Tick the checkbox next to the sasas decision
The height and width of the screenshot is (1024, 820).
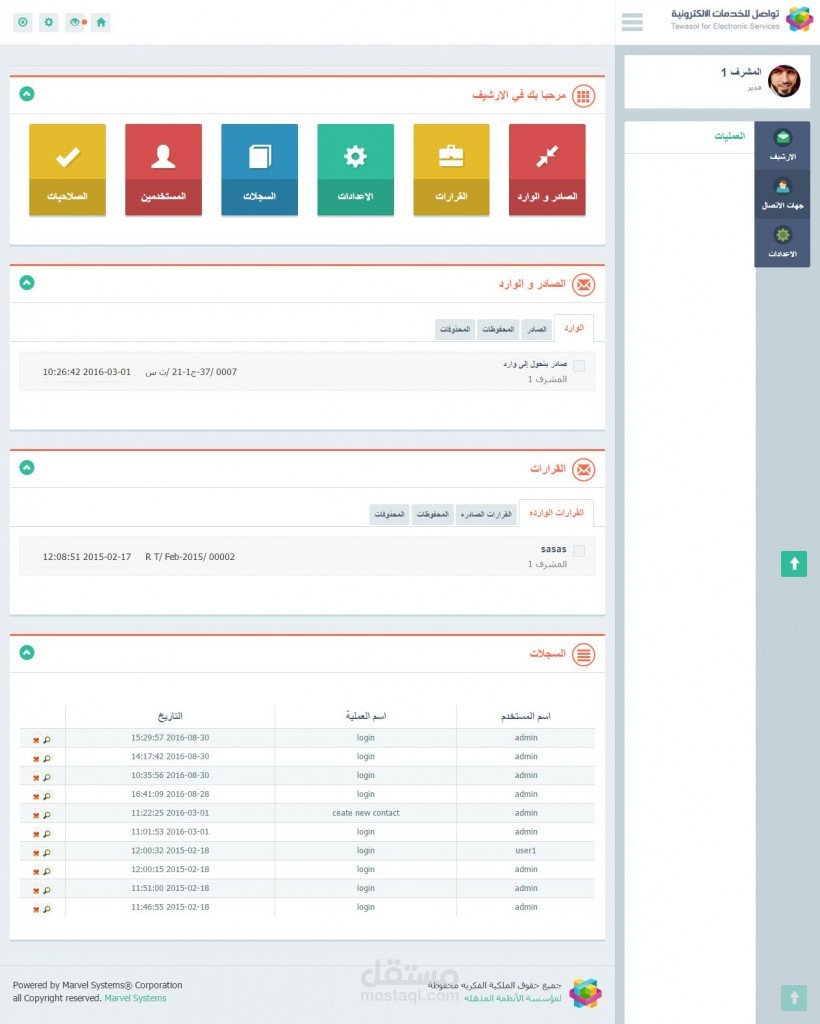[x=578, y=549]
